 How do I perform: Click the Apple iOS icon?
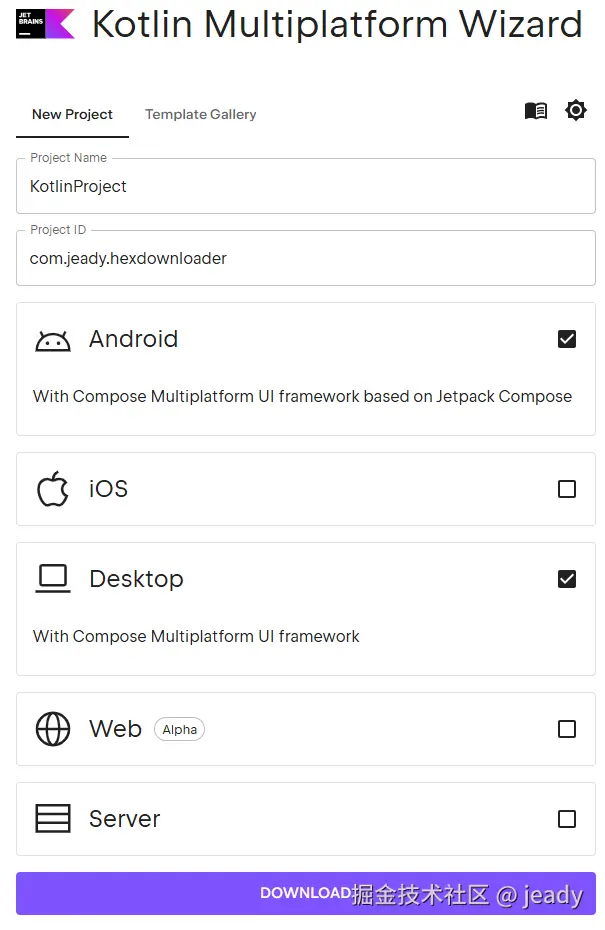click(x=53, y=489)
